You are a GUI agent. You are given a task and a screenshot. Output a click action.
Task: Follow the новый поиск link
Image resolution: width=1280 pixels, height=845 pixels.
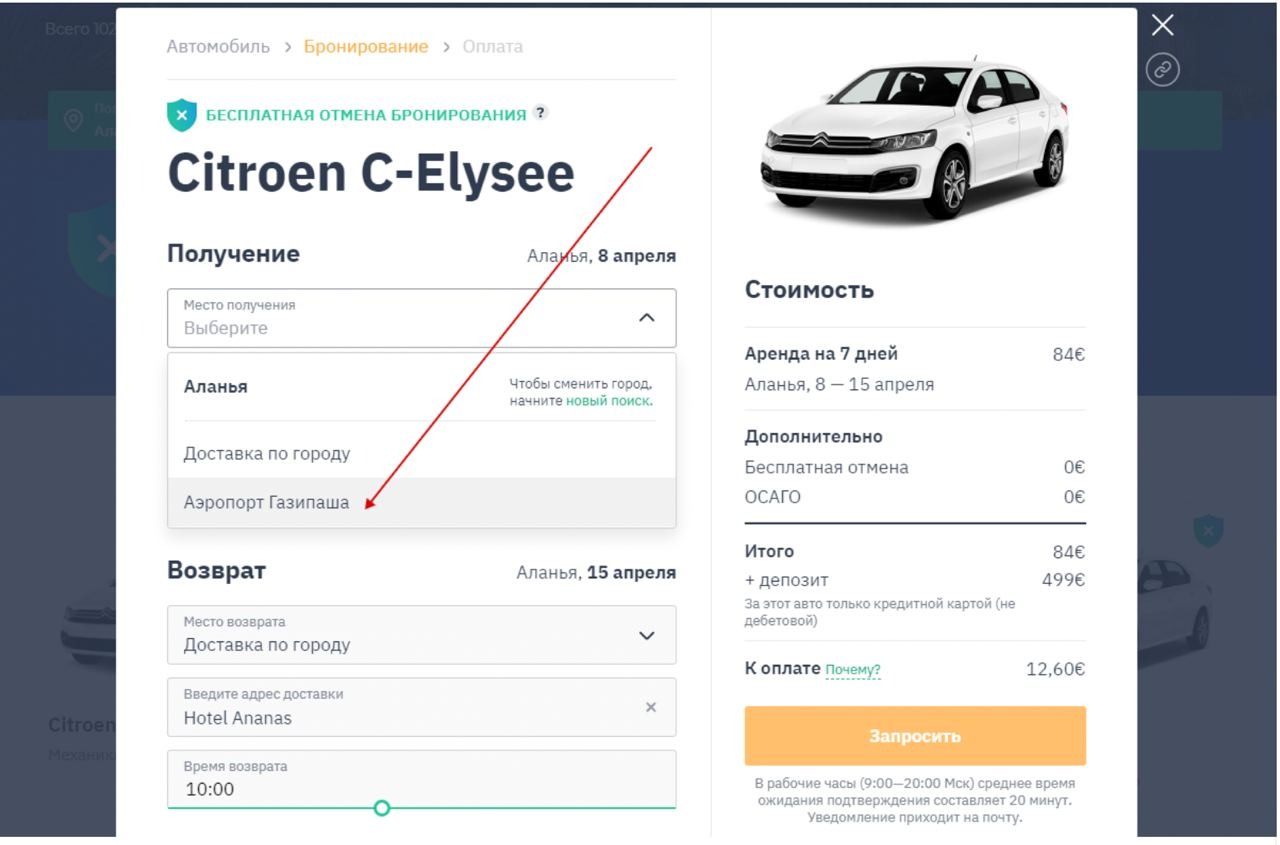pos(608,401)
